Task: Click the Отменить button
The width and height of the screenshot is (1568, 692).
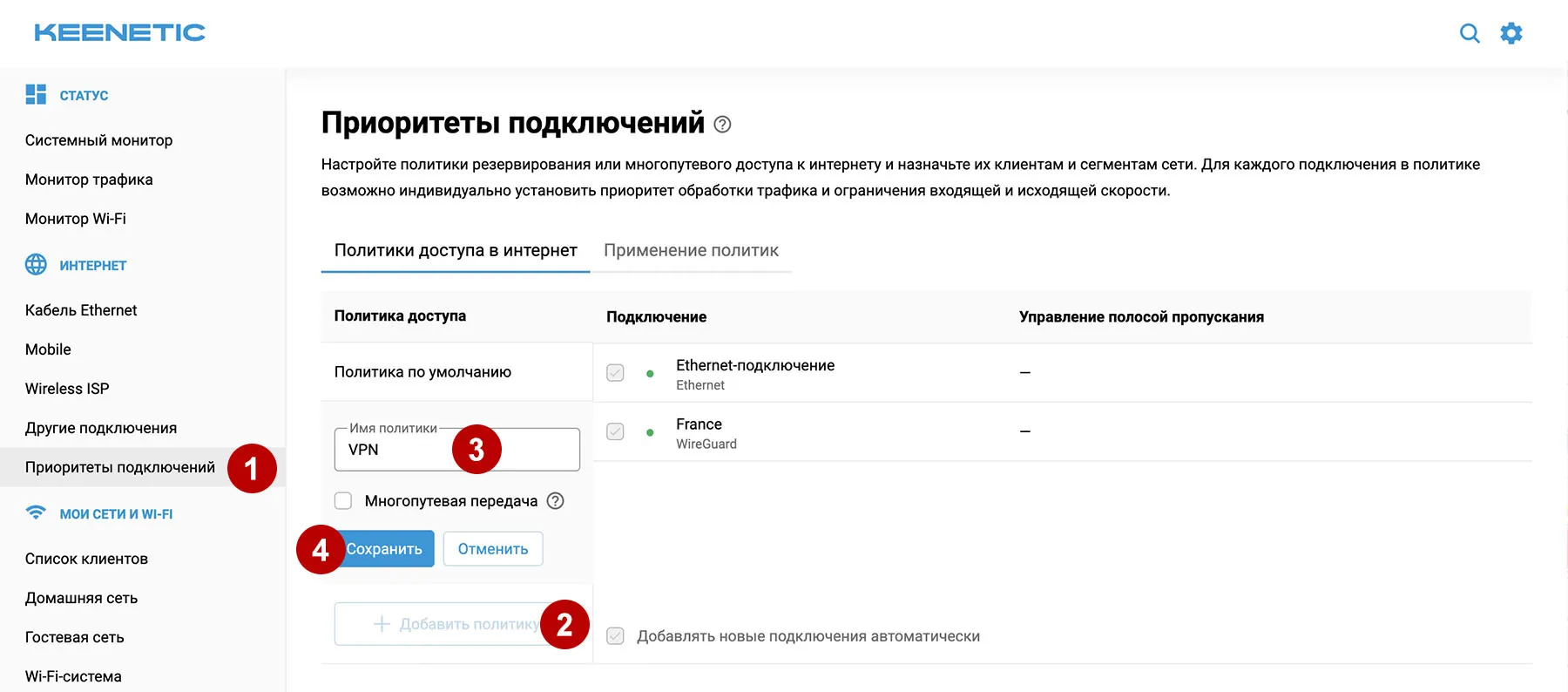Action: 493,549
